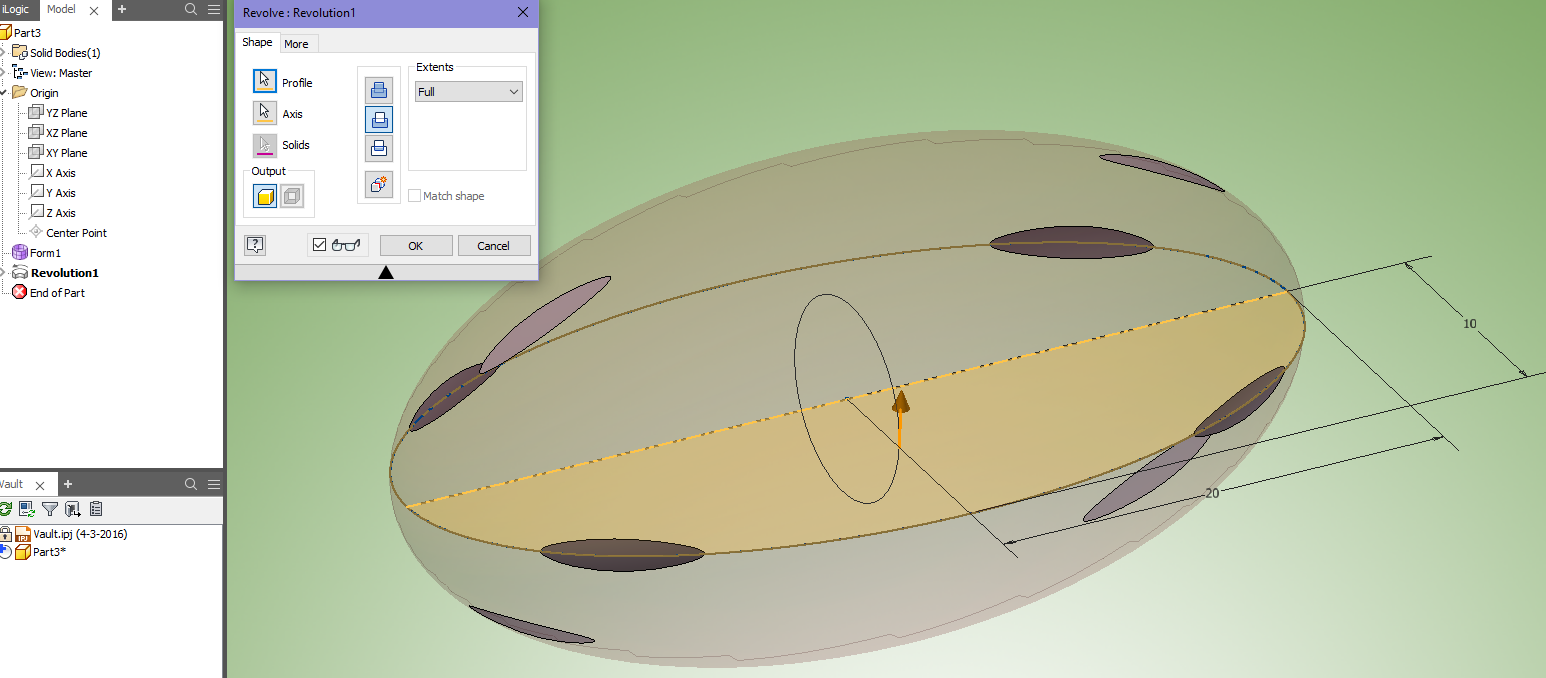1546x678 pixels.
Task: Select Join operation in Revolve dialog
Action: point(379,89)
